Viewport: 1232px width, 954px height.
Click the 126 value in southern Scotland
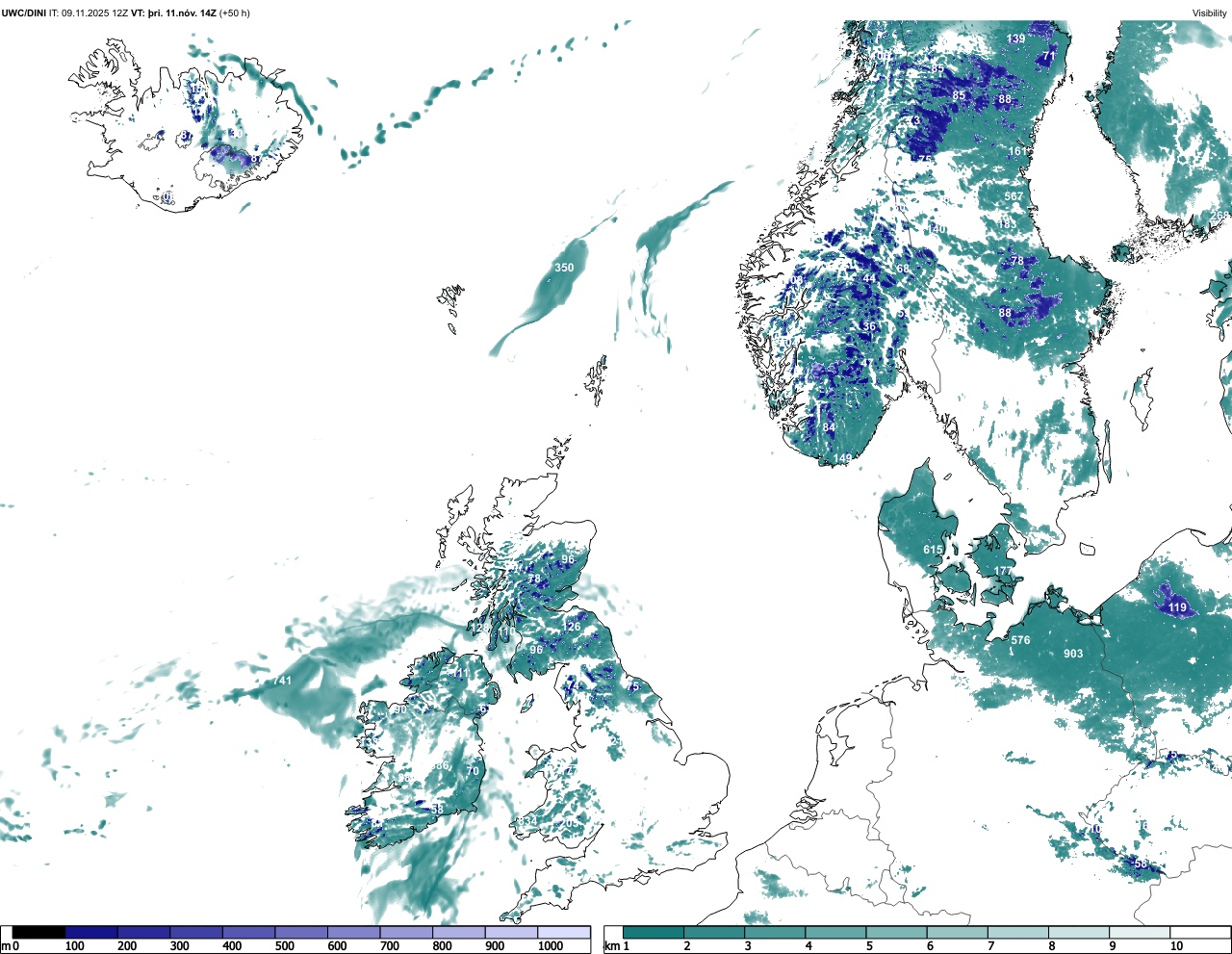pos(572,628)
